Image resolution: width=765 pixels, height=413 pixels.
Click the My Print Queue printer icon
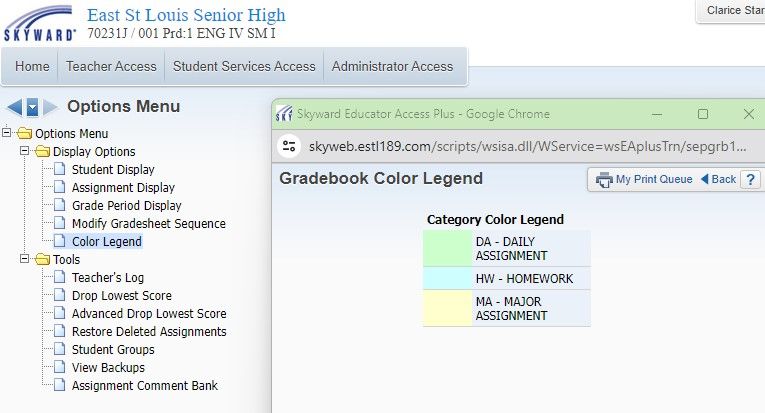pyautogui.click(x=604, y=180)
